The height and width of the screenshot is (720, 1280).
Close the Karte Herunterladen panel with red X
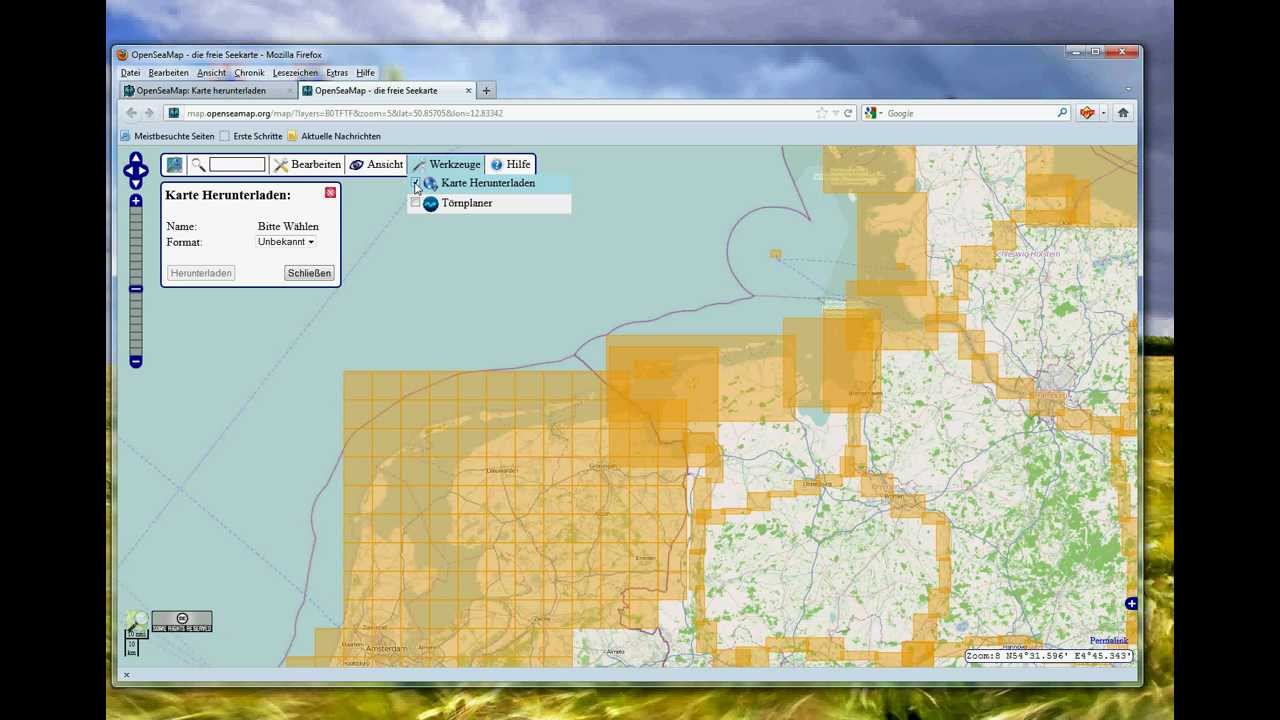[x=330, y=192]
